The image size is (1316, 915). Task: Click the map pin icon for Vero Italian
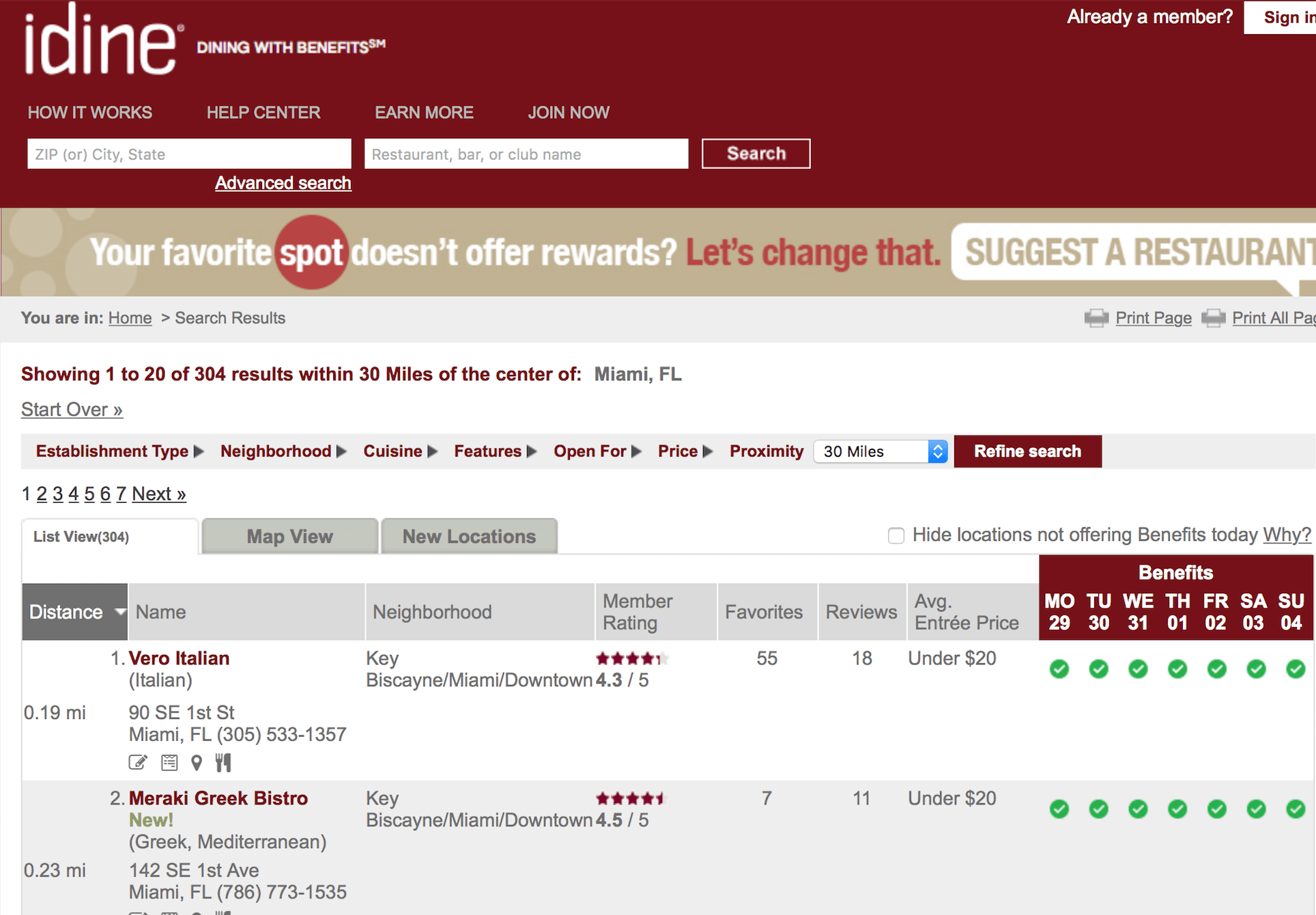(x=197, y=762)
